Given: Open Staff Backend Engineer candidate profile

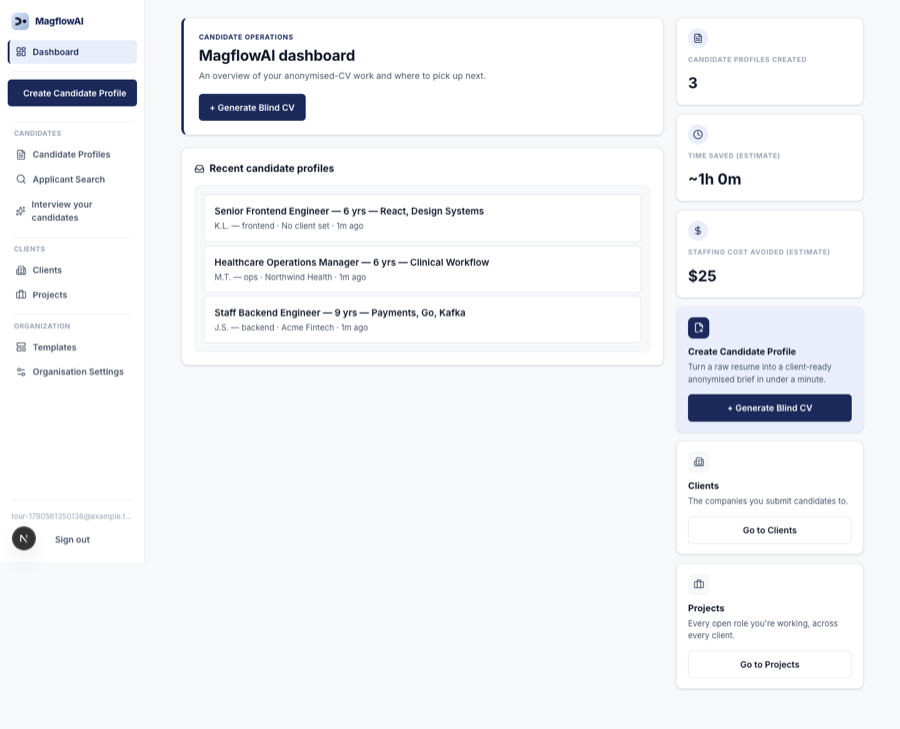Looking at the screenshot, I should pyautogui.click(x=422, y=320).
